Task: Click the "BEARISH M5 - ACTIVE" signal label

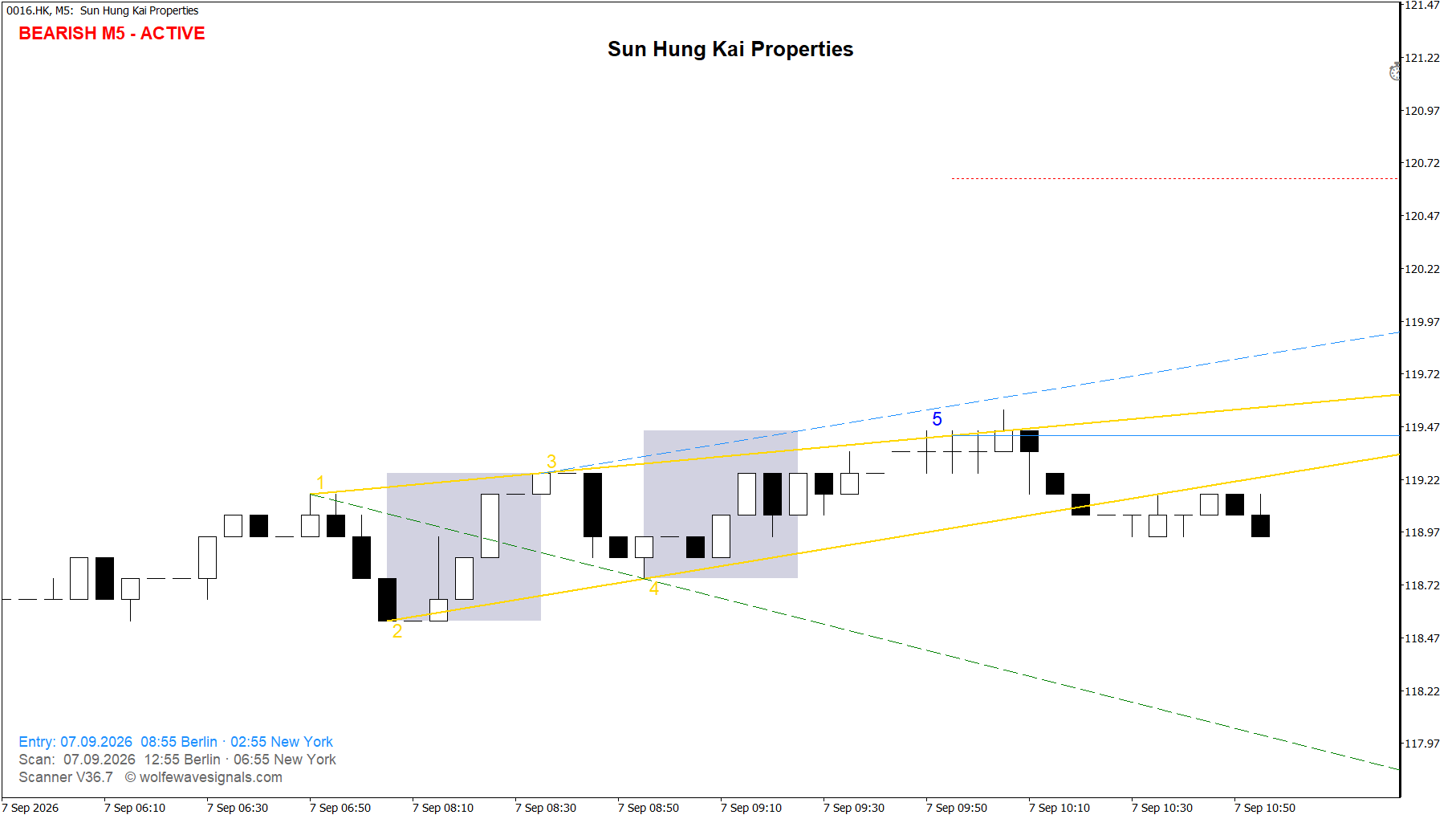Action: [112, 34]
